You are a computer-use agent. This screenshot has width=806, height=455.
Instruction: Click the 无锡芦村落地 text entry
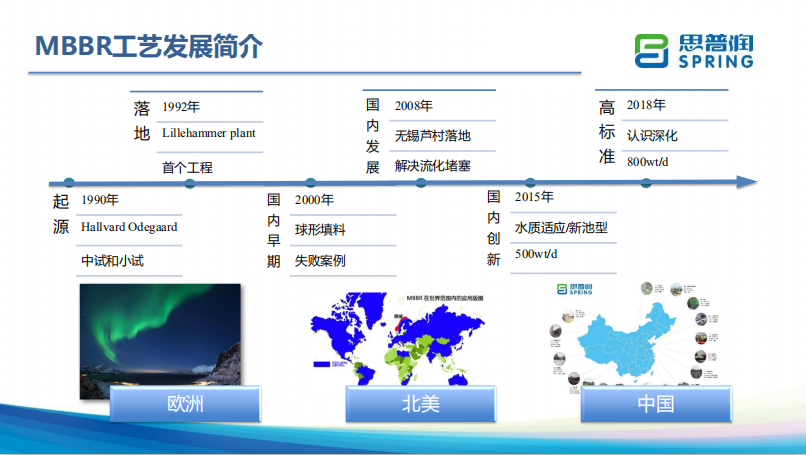pos(432,135)
